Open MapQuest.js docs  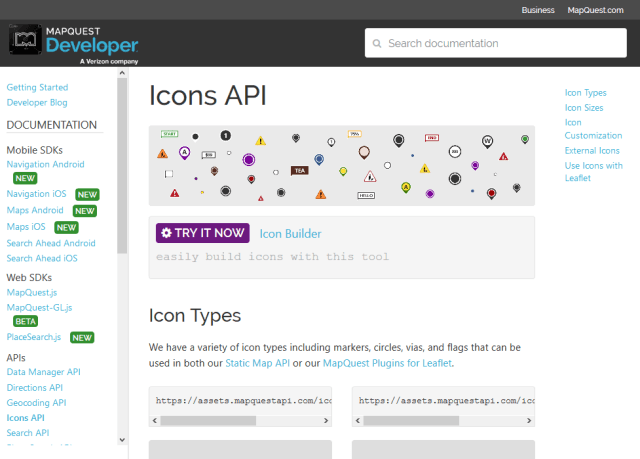31,293
